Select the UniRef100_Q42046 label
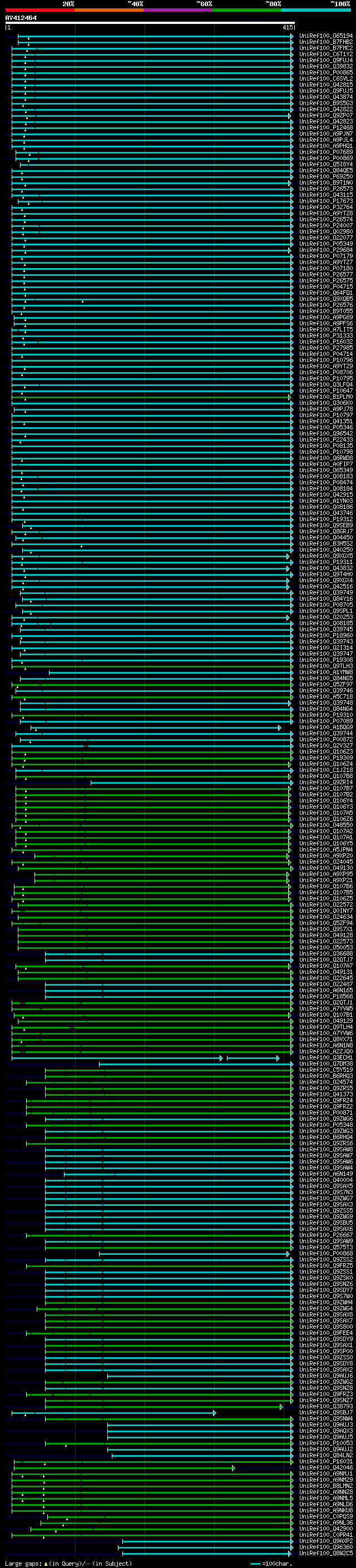The image size is (356, 1568). [325, 1467]
